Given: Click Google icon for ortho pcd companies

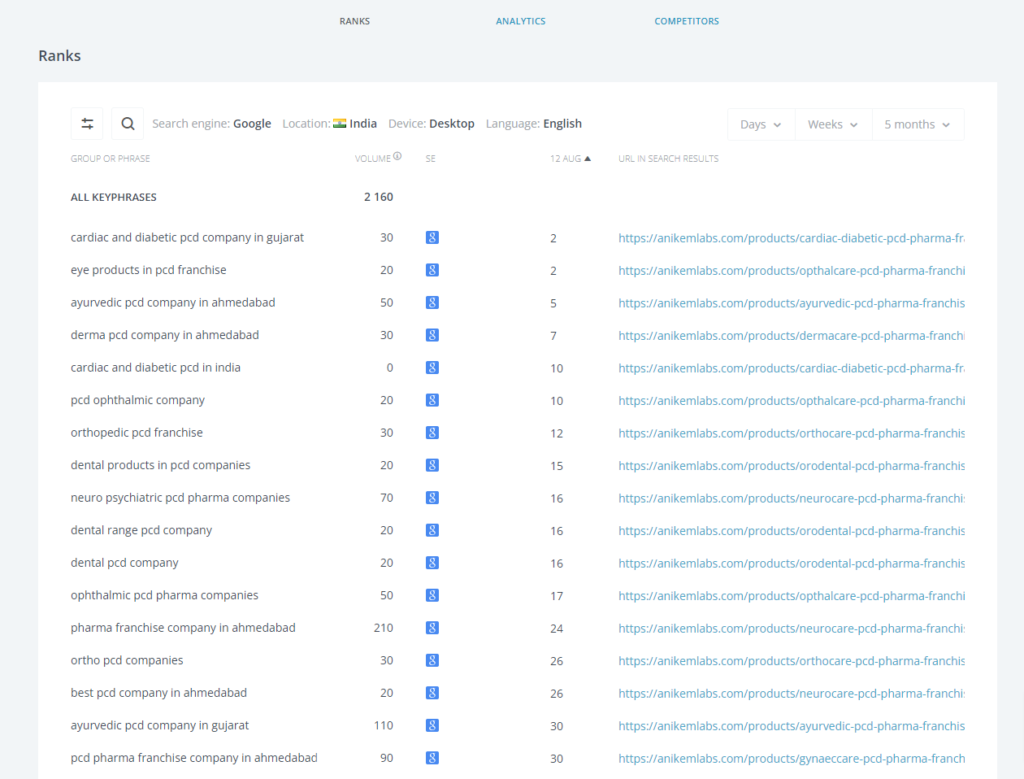Looking at the screenshot, I should point(432,661).
